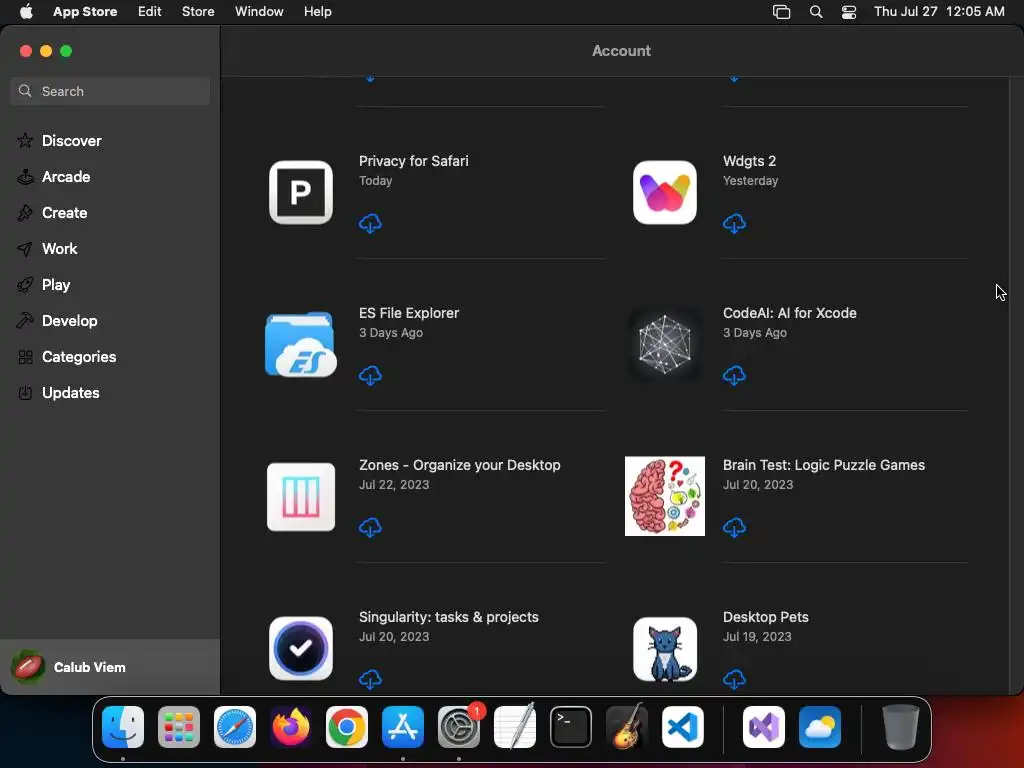This screenshot has width=1024, height=768.
Task: Open Finder from the dock
Action: pyautogui.click(x=123, y=727)
